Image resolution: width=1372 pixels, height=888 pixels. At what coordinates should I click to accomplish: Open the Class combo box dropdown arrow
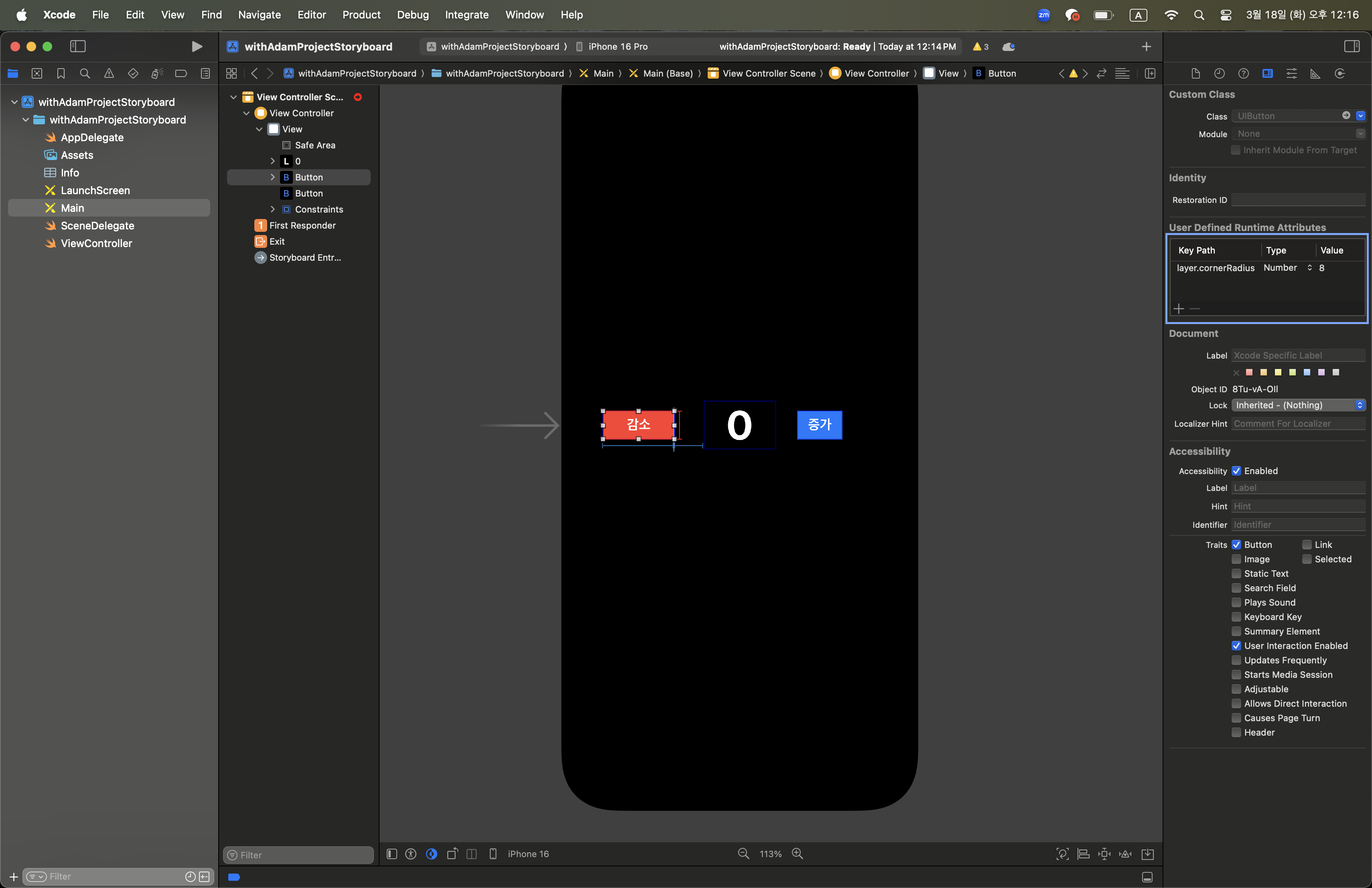(x=1360, y=116)
